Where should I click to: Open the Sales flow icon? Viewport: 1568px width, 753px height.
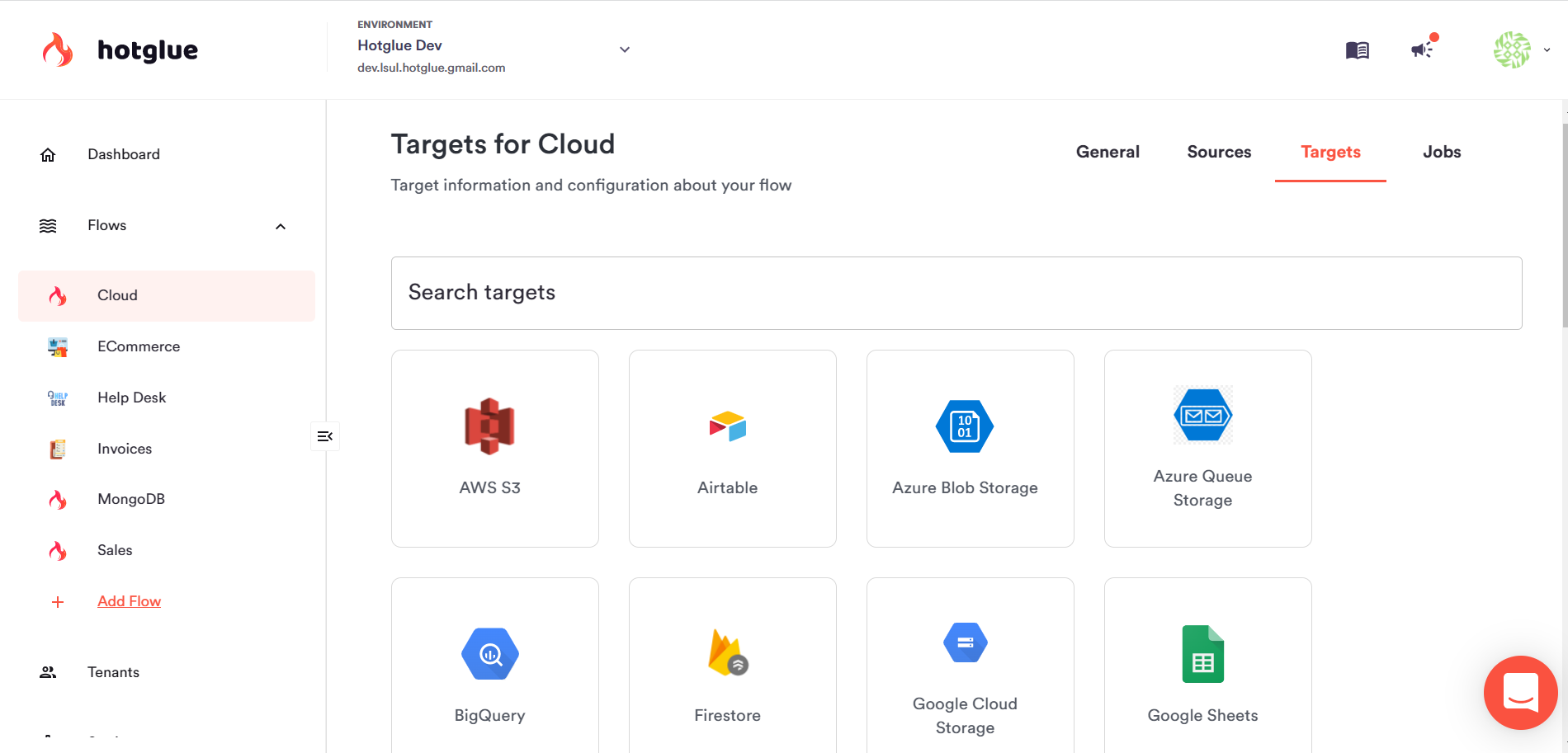click(x=58, y=551)
